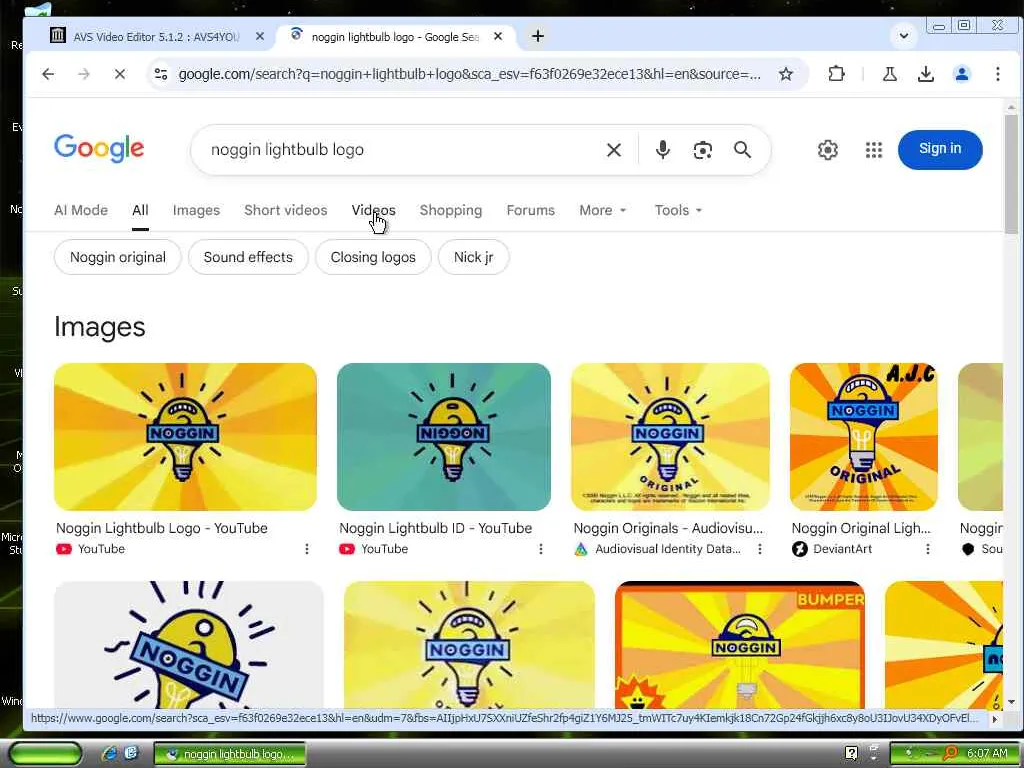Open options for DeviantArt result
This screenshot has width=1024, height=768.
coord(927,549)
